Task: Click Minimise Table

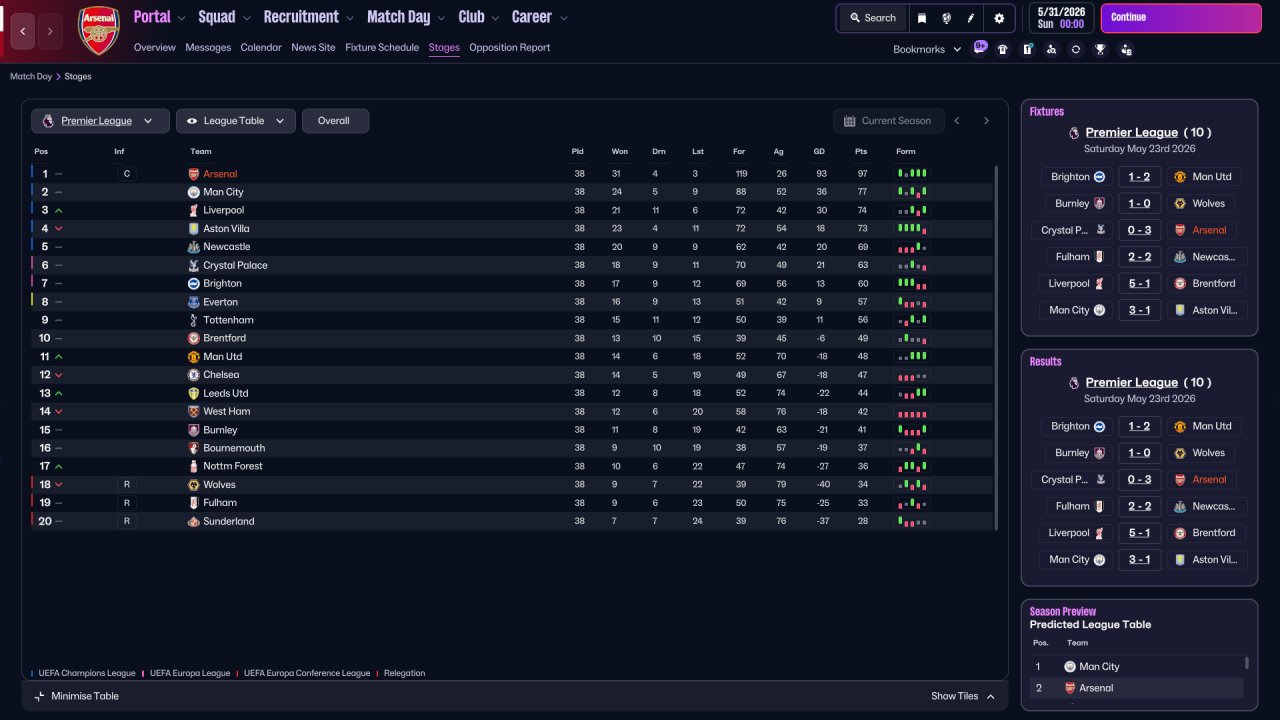Action: point(76,696)
